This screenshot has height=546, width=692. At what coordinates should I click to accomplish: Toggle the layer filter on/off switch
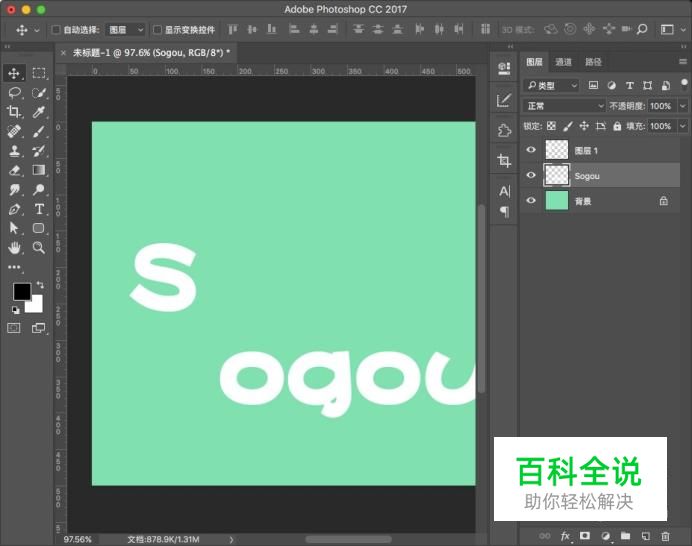(x=684, y=84)
